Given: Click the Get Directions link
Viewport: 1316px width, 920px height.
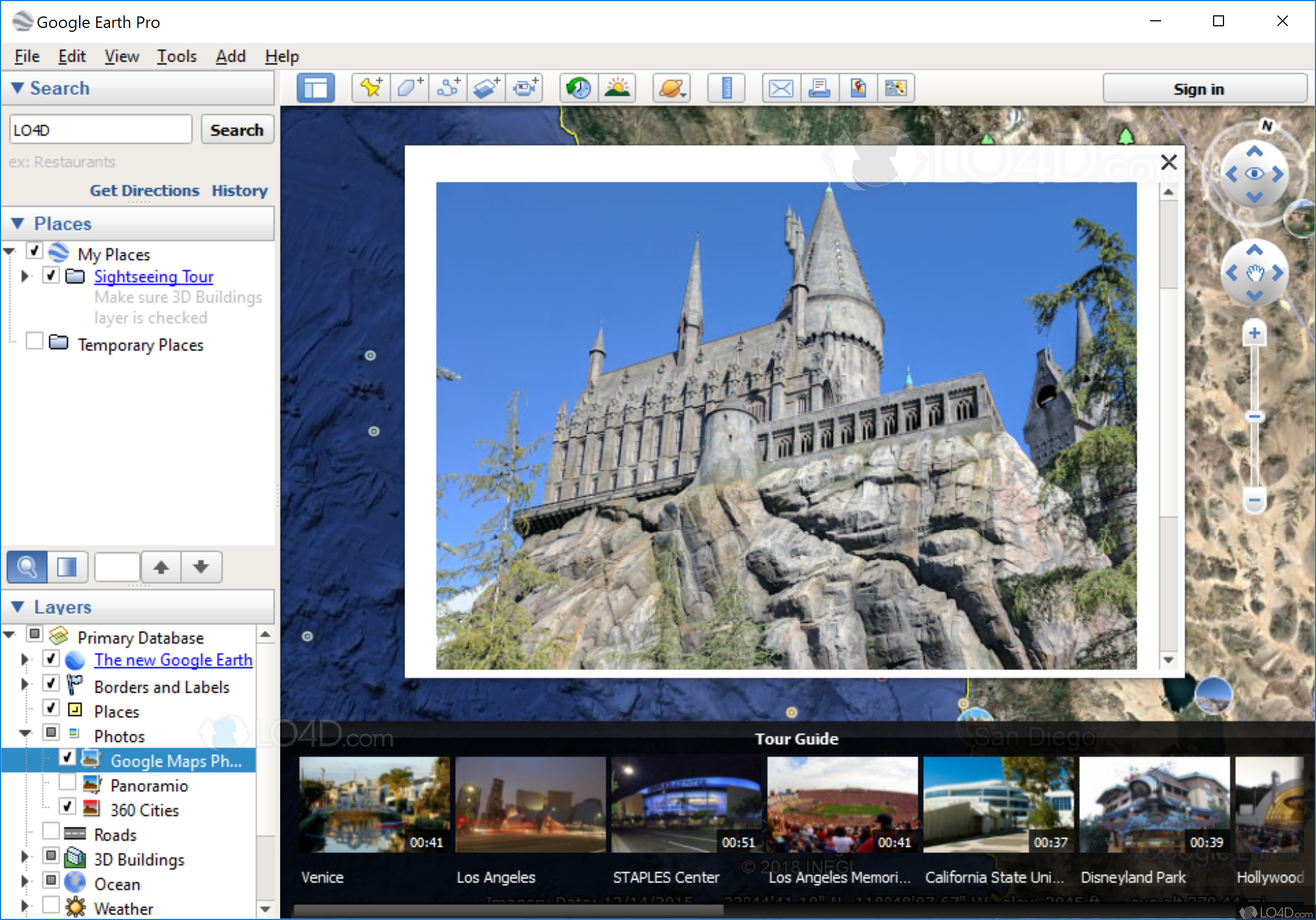Looking at the screenshot, I should (145, 191).
